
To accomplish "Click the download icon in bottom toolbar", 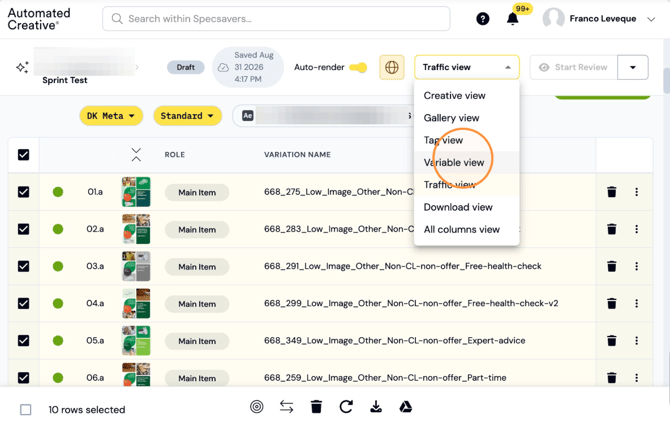I will (x=376, y=406).
